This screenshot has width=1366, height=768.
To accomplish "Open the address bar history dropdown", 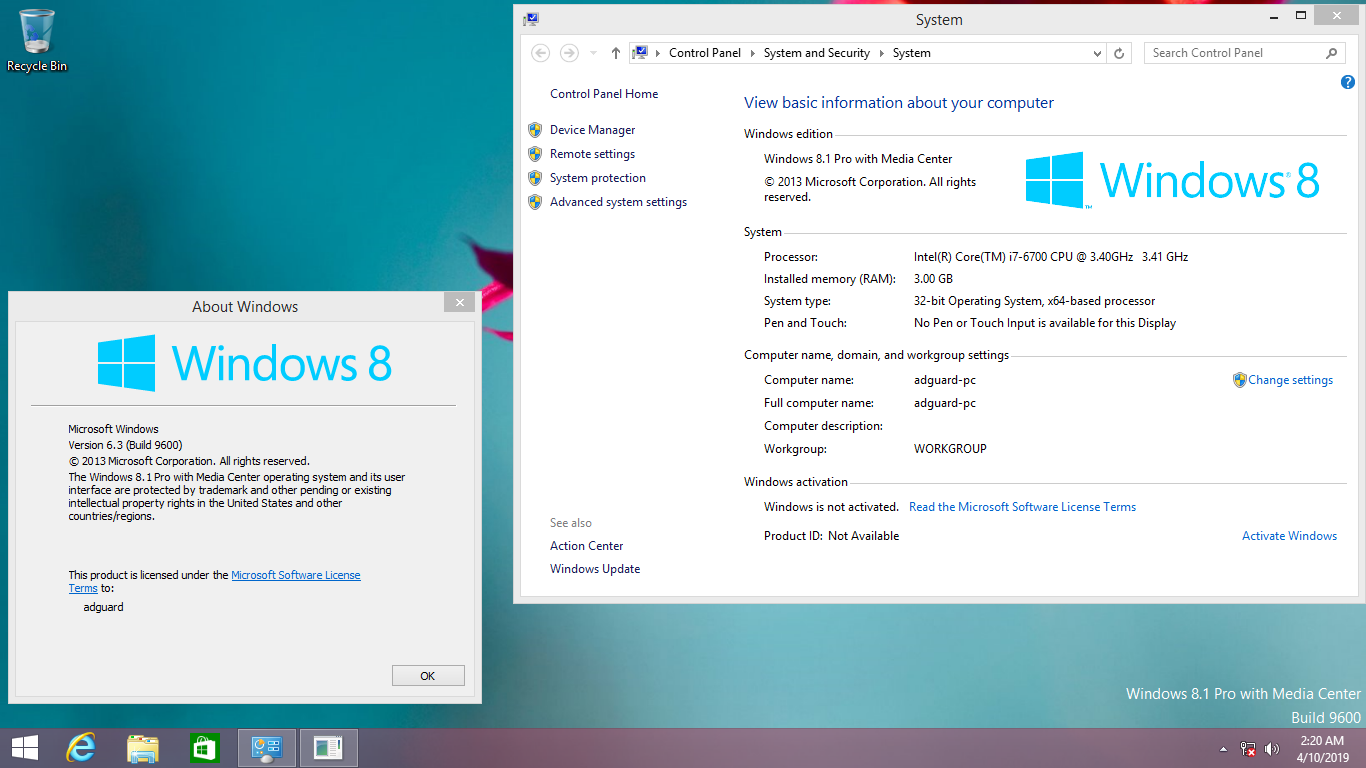I will (x=1097, y=53).
